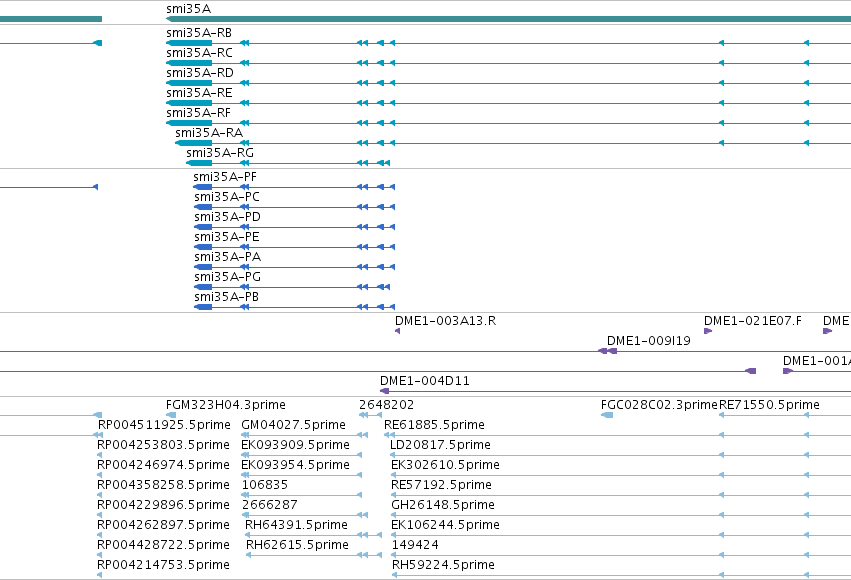Image resolution: width=851 pixels, height=580 pixels.
Task: Click EST RP004246974.5prime
Action: 163,465
